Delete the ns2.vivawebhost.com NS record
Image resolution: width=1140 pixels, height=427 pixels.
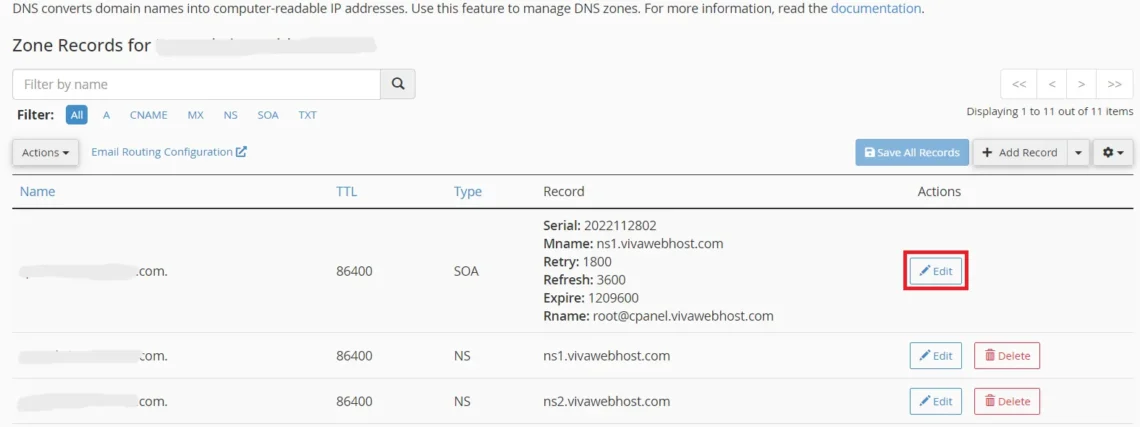(1007, 401)
